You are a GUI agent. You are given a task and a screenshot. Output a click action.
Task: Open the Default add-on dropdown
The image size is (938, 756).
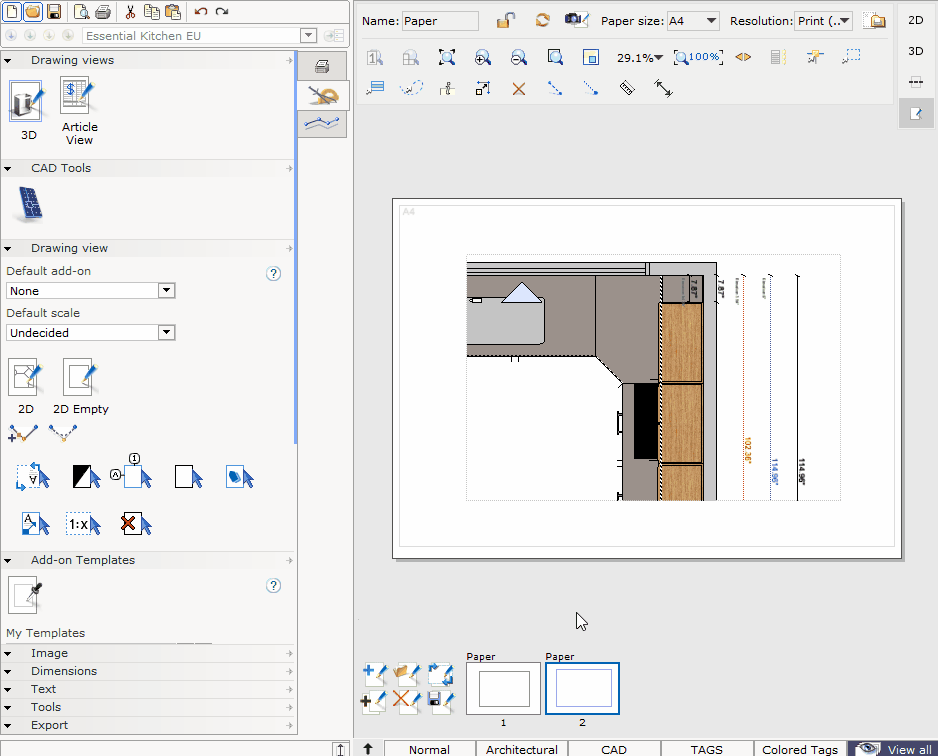click(166, 291)
